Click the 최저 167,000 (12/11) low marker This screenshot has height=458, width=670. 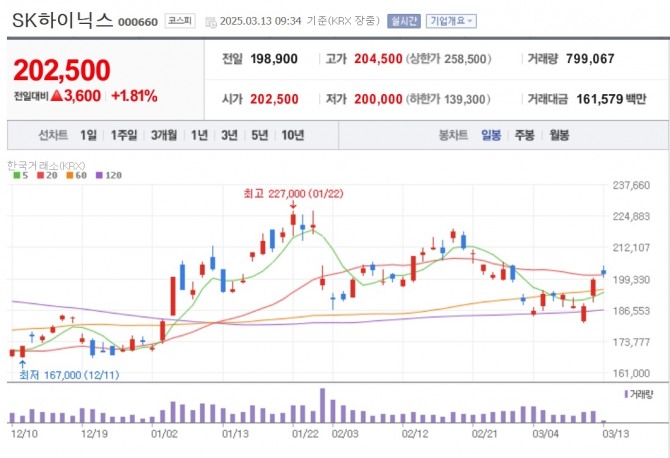[69, 375]
